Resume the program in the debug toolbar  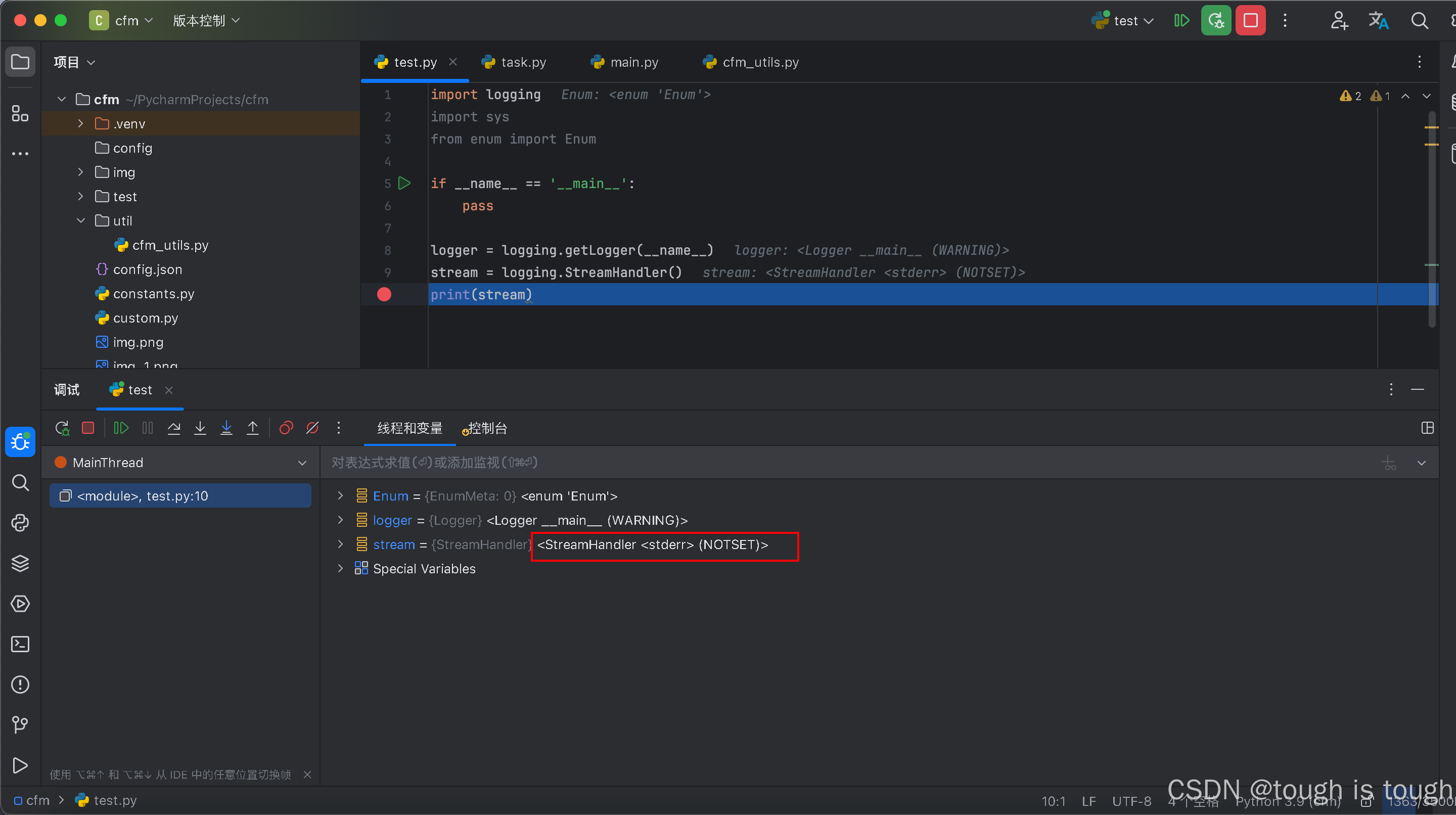[121, 428]
